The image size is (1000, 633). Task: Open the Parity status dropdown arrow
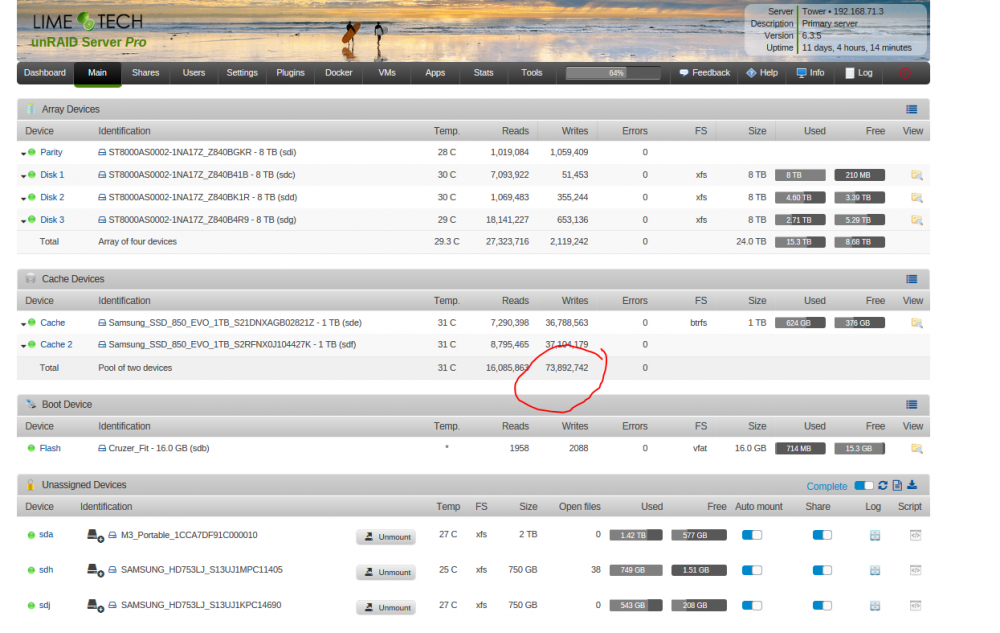[24, 154]
